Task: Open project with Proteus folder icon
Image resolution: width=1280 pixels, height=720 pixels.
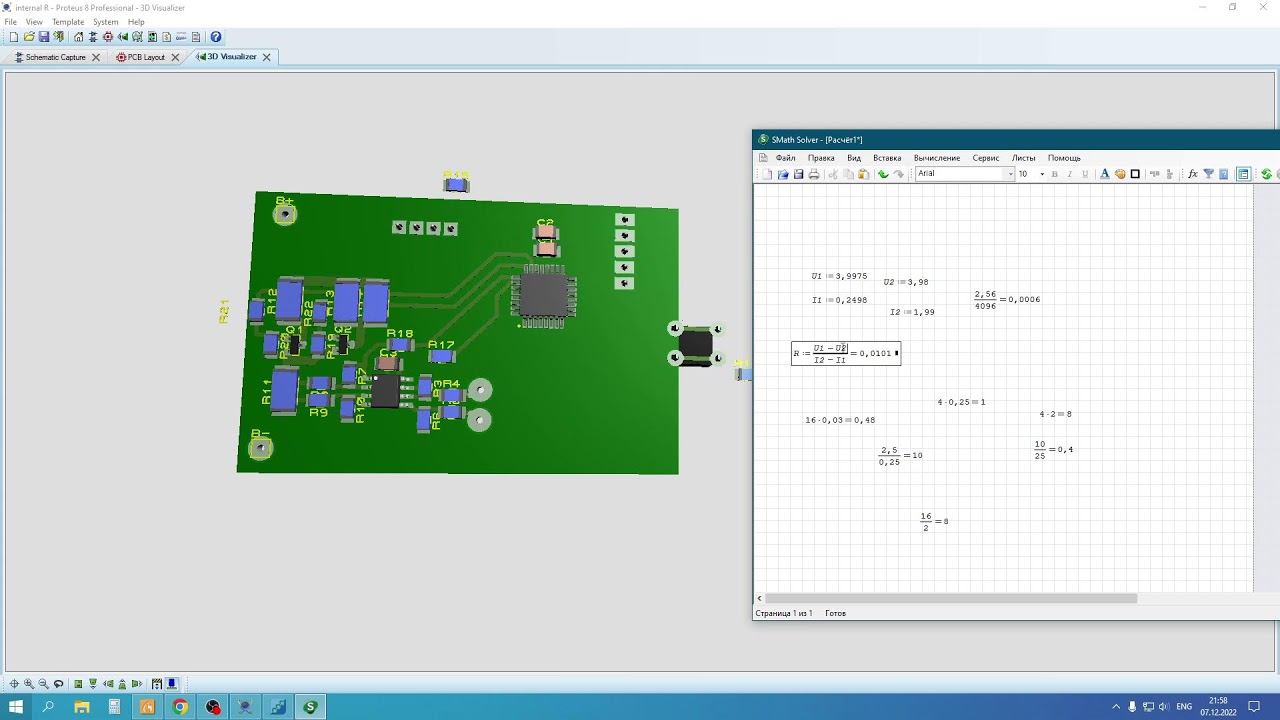Action: [x=29, y=37]
